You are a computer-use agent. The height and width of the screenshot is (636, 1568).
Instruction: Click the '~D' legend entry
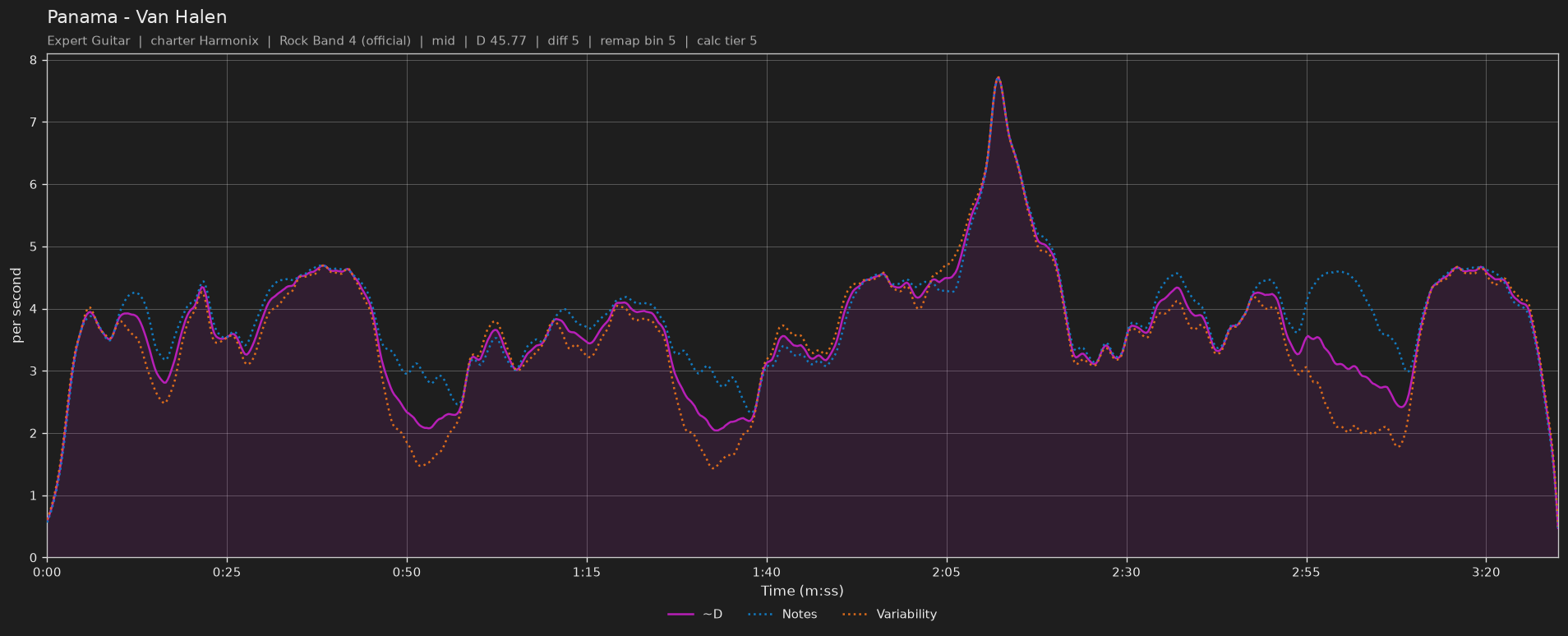(x=695, y=614)
